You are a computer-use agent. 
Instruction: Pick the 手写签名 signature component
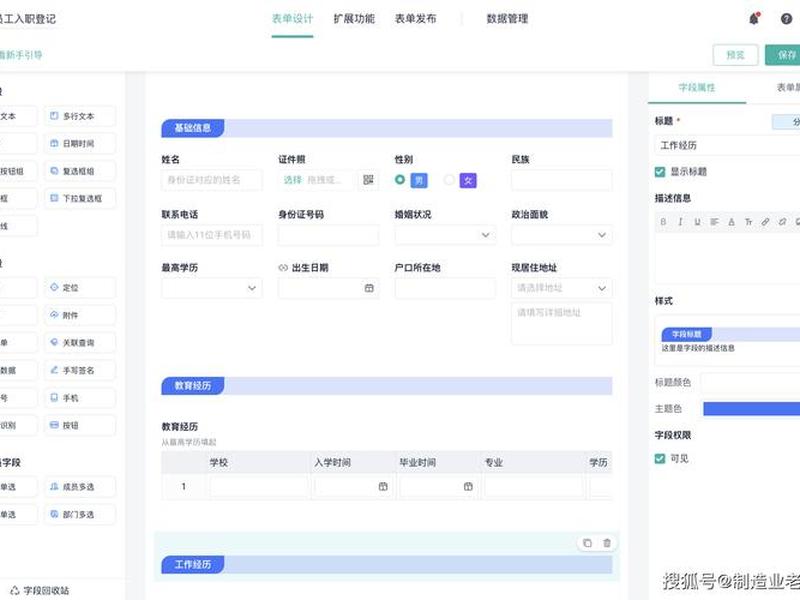(x=80, y=370)
